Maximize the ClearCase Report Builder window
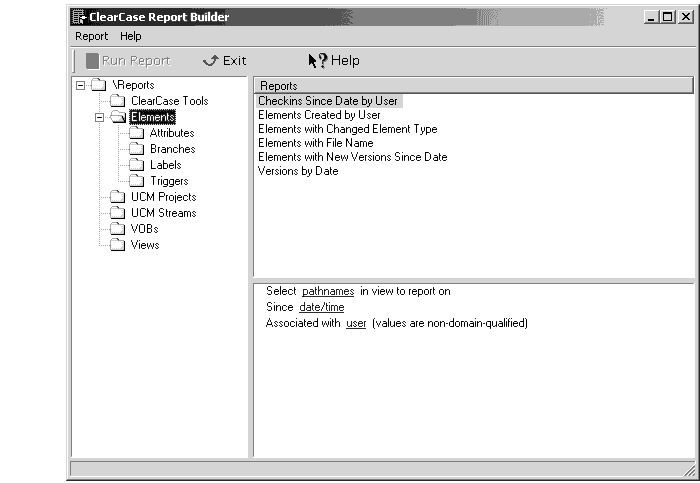The width and height of the screenshot is (700, 483). click(x=667, y=17)
